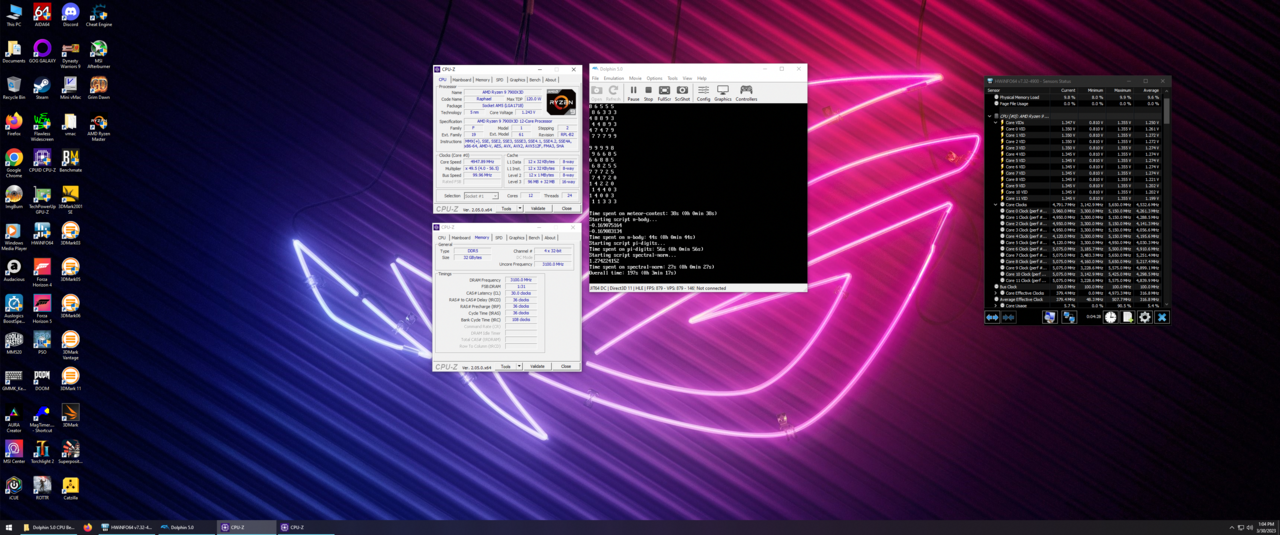Expand the Core Usage row in HWiNFO
The width and height of the screenshot is (1280, 535).
pyautogui.click(x=996, y=306)
